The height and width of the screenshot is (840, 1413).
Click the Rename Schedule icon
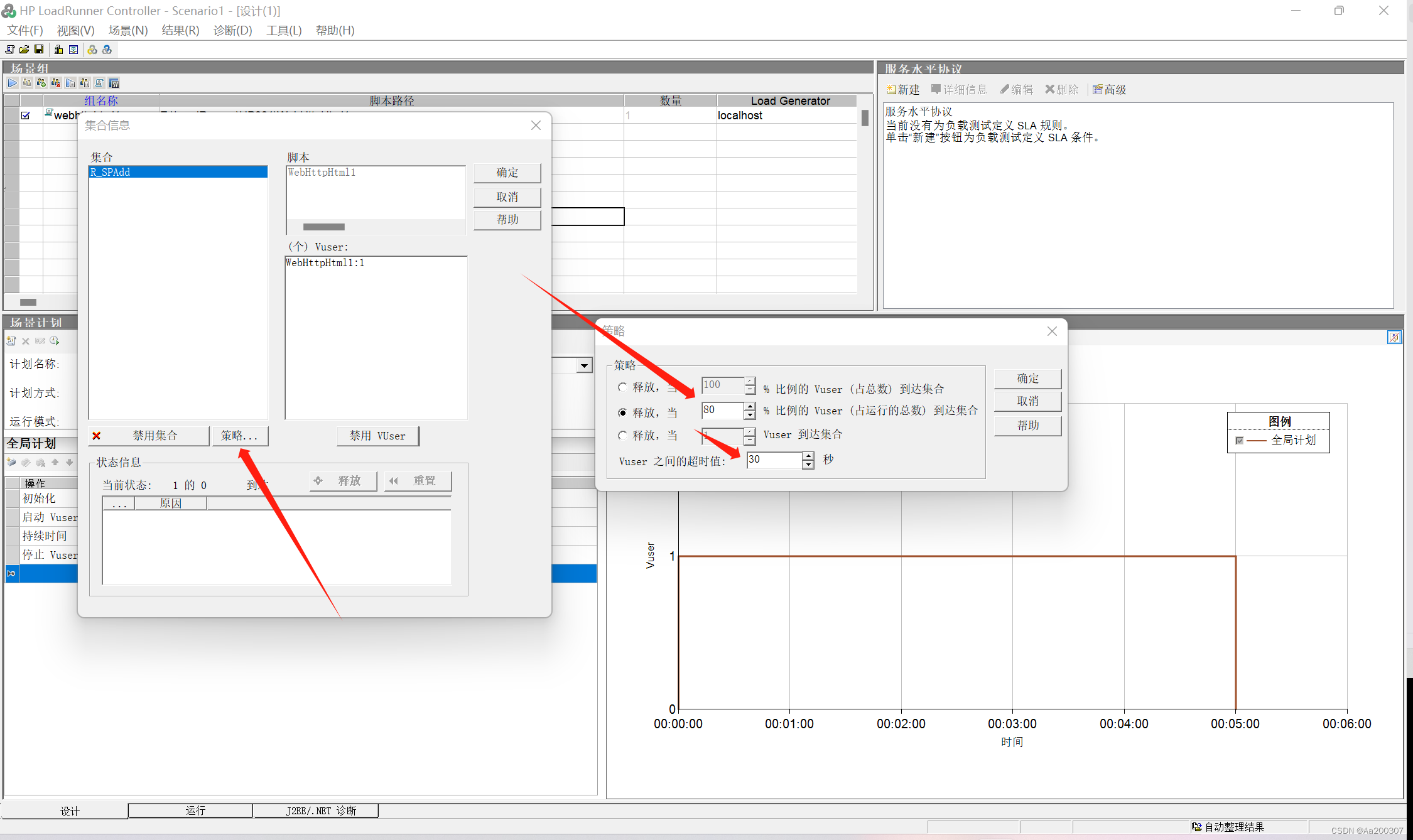click(40, 341)
